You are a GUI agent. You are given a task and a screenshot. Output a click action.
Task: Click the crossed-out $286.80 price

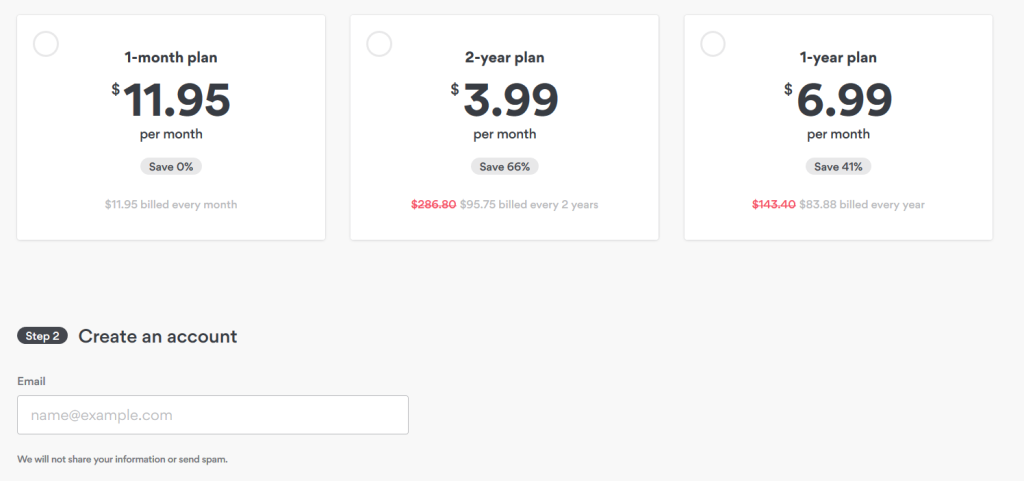point(433,204)
